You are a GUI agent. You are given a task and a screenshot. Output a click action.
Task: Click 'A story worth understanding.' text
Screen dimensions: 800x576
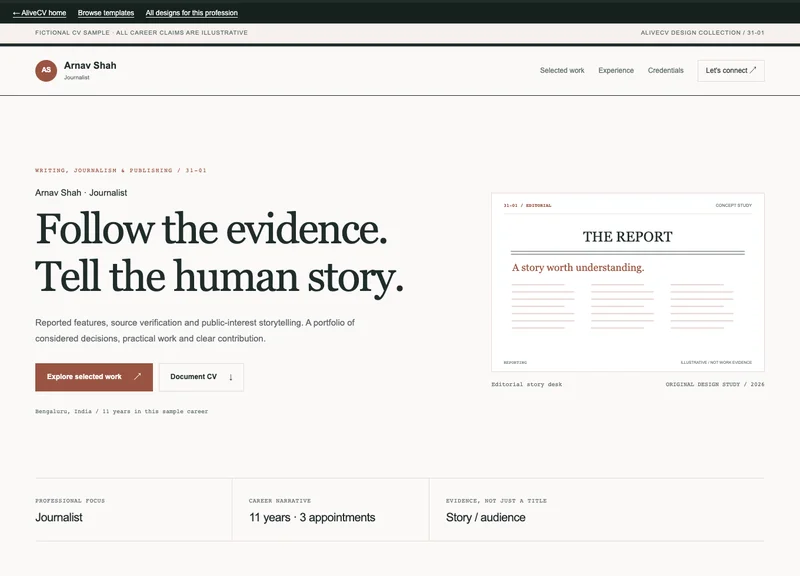click(578, 267)
